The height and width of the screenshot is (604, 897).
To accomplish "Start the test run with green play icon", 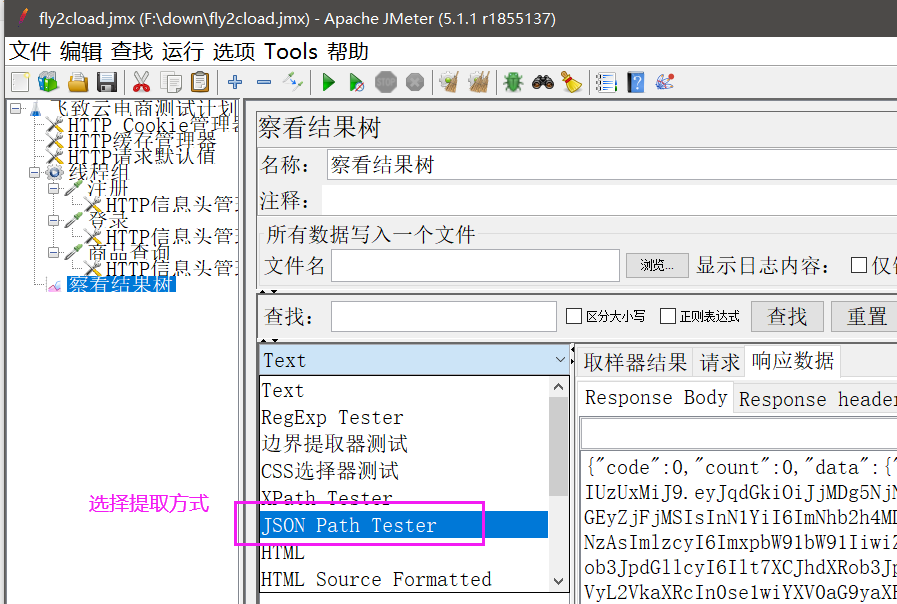I will (328, 82).
